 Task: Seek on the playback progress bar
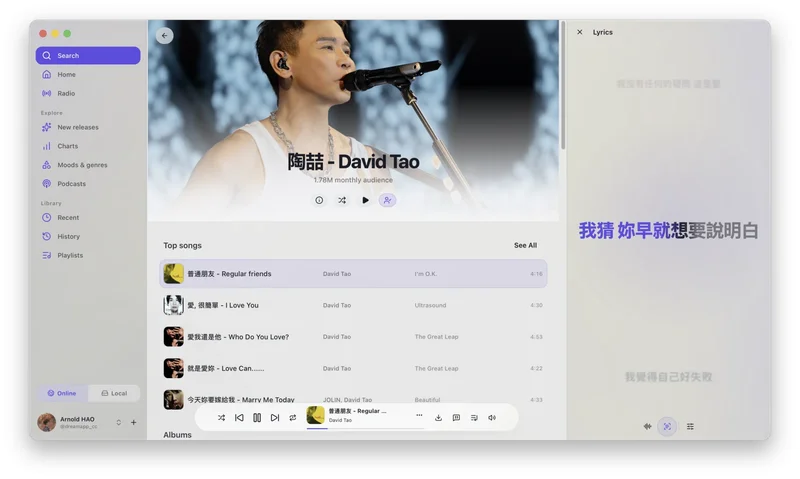click(365, 428)
